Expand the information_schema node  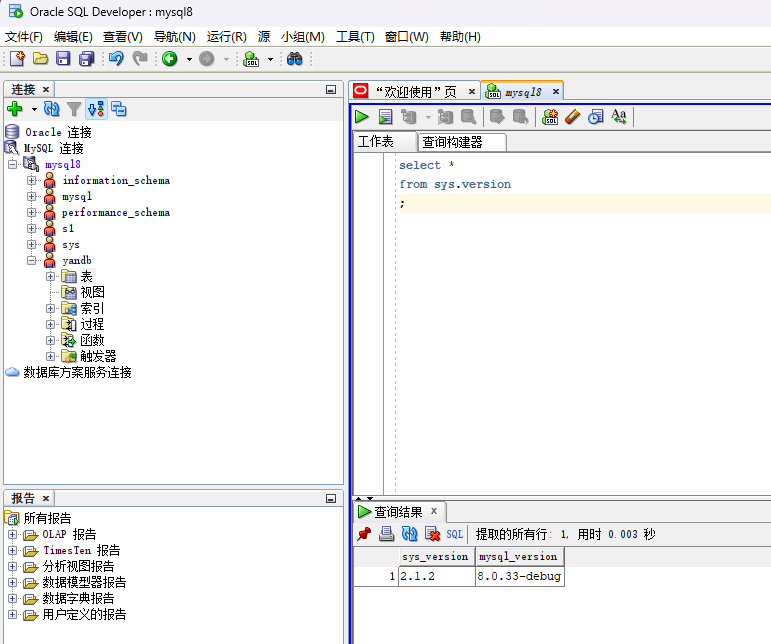tap(31, 180)
